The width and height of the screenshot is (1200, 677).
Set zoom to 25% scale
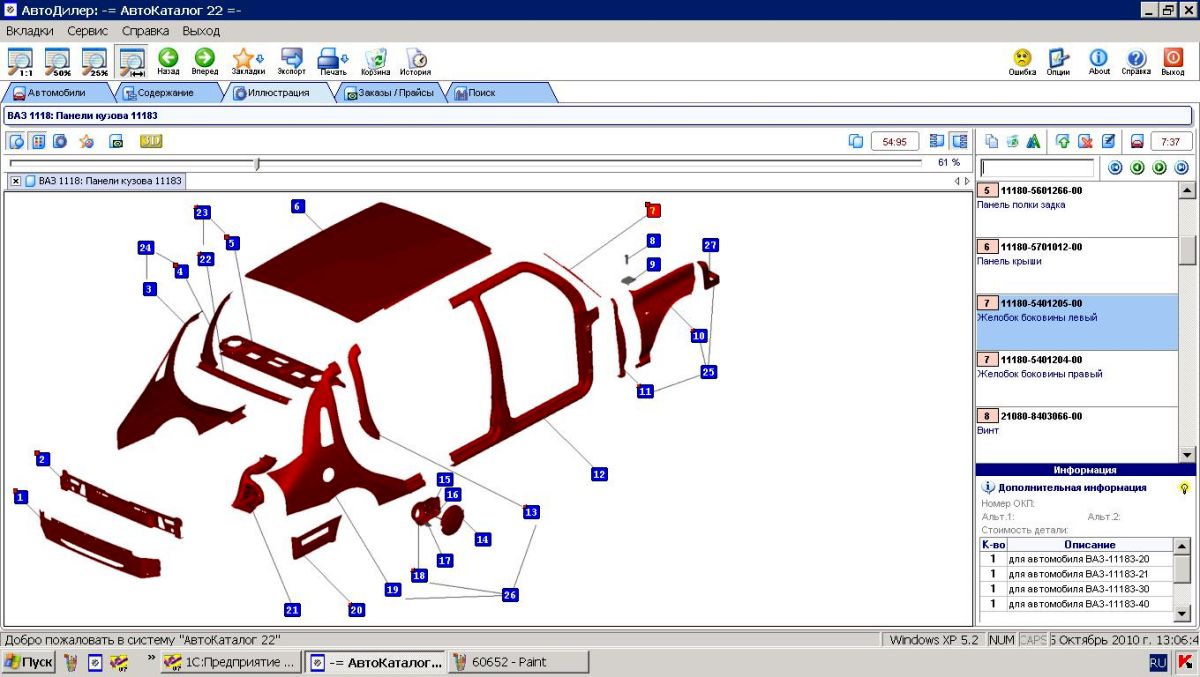click(94, 61)
